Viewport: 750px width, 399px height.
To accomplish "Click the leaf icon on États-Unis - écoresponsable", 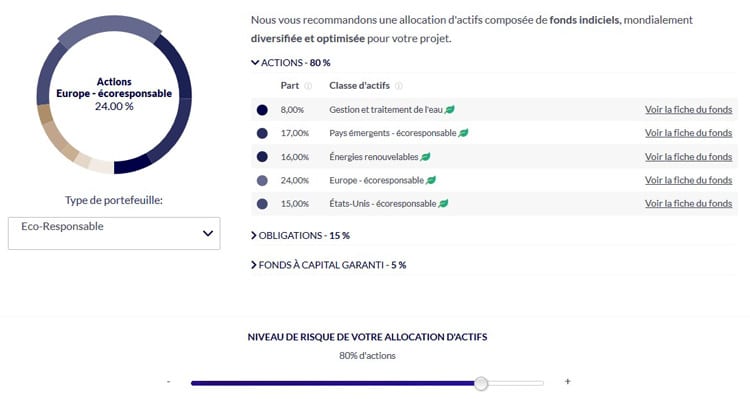I will pyautogui.click(x=443, y=204).
